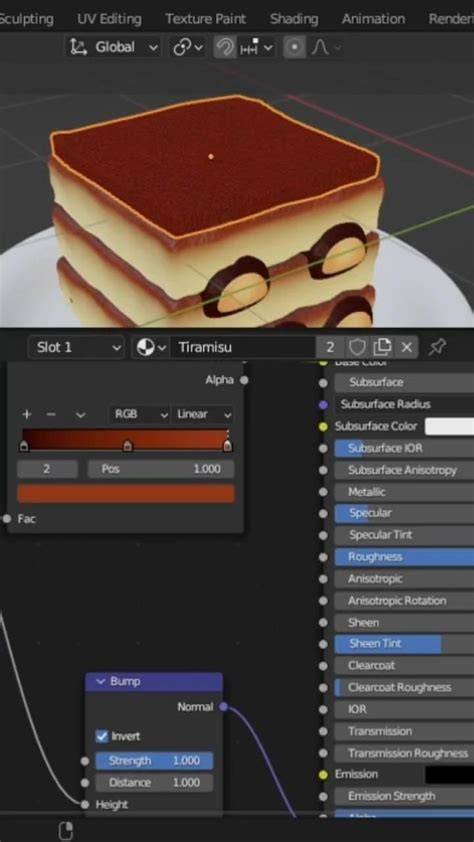Click the material user count 2
This screenshot has width=474, height=842.
click(330, 347)
